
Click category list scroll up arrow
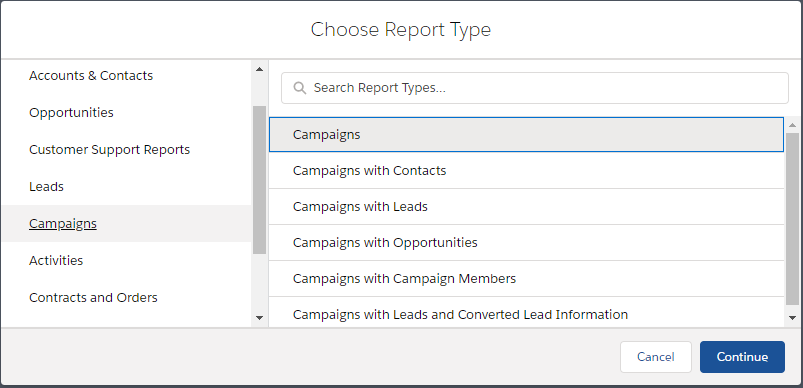coord(259,69)
